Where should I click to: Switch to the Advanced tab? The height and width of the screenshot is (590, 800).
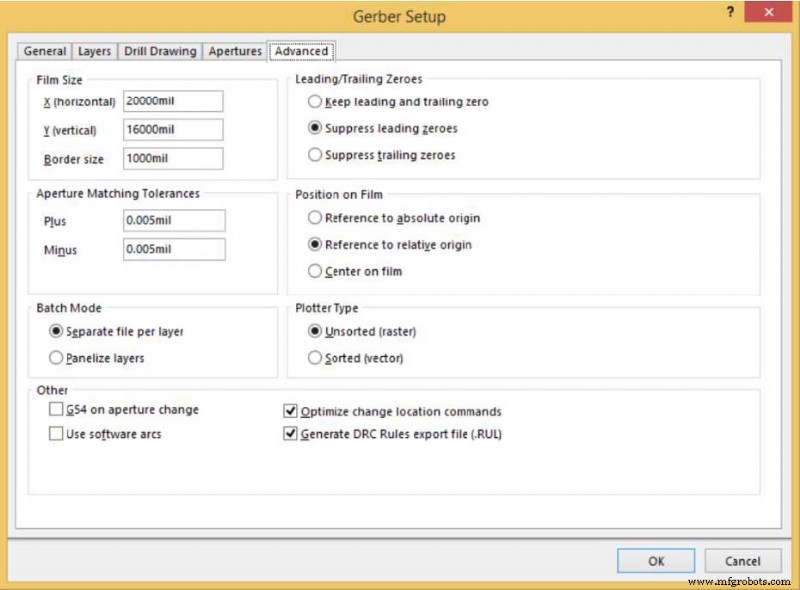pos(302,51)
